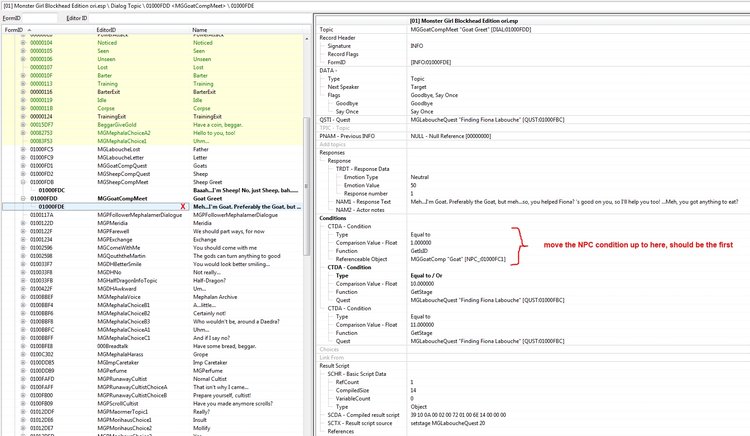Select the Result Script row

tap(532, 366)
